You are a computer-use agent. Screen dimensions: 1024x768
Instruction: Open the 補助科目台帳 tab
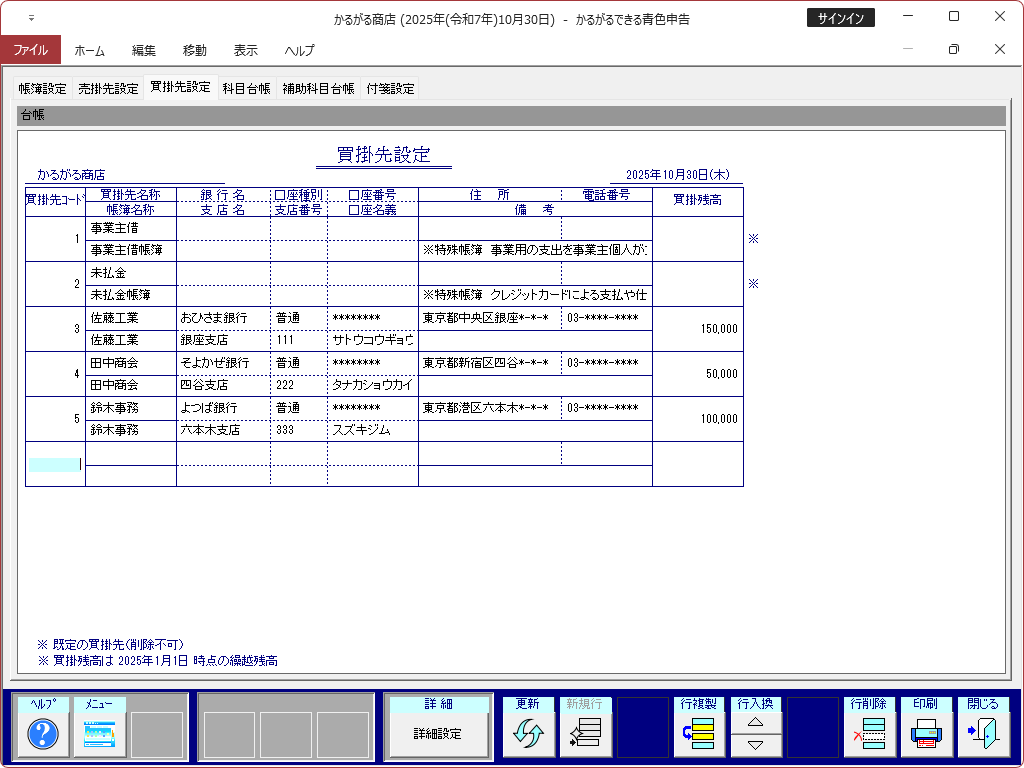pos(318,88)
